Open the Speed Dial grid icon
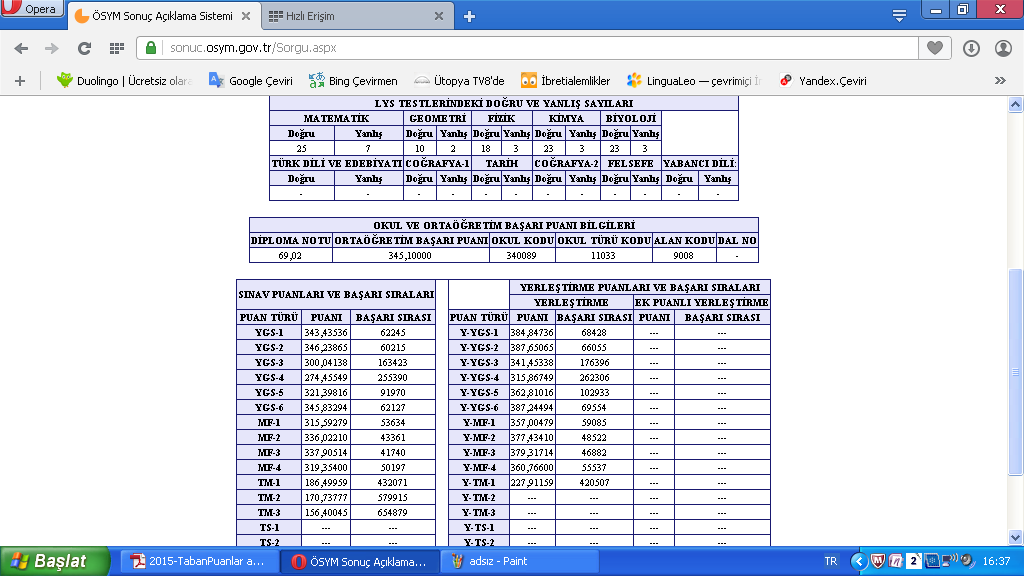Image resolution: width=1024 pixels, height=576 pixels. [116, 48]
